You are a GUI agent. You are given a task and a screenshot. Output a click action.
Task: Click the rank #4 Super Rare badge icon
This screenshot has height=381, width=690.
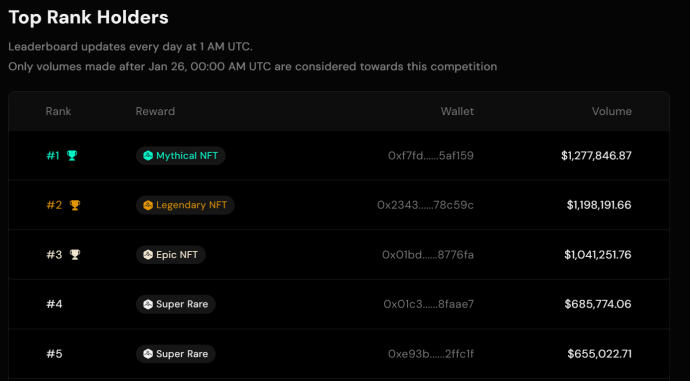point(148,304)
